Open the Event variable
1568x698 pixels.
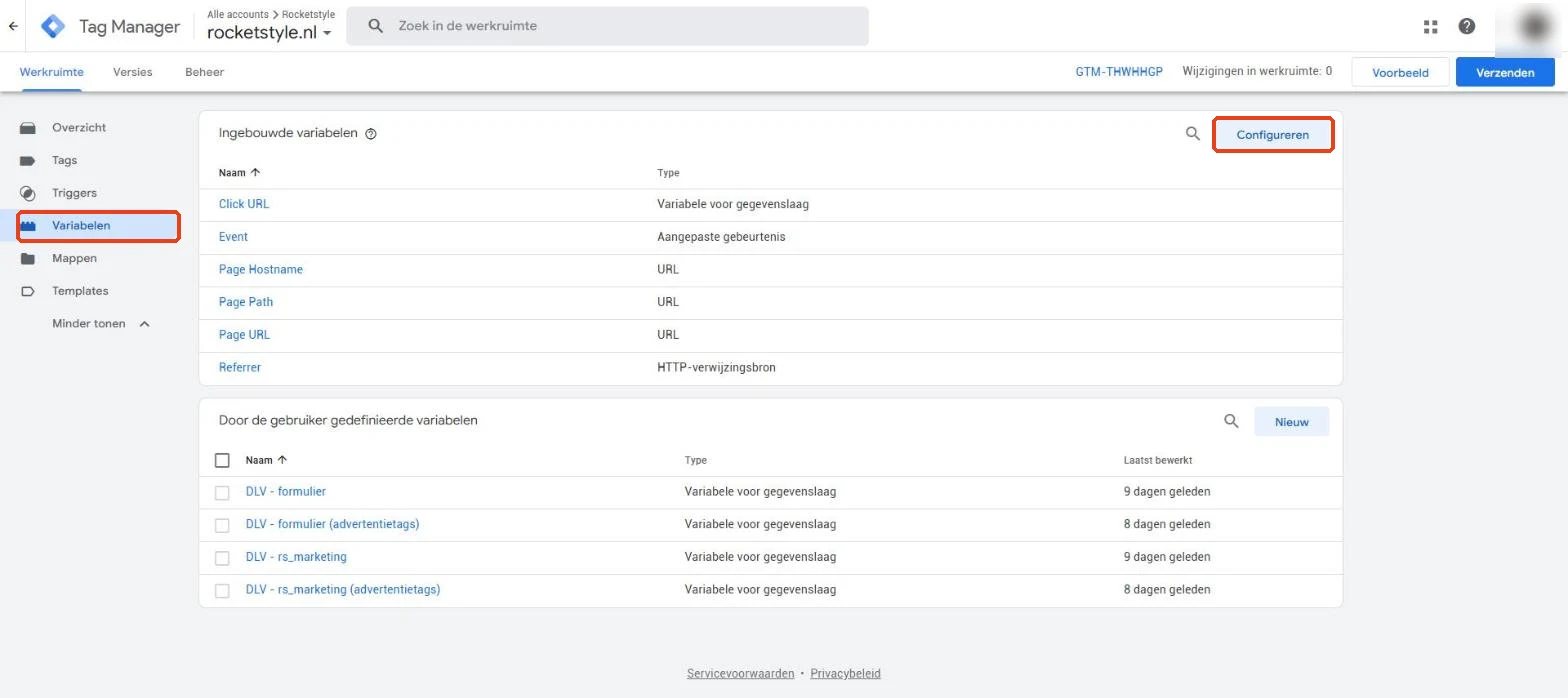coord(233,237)
